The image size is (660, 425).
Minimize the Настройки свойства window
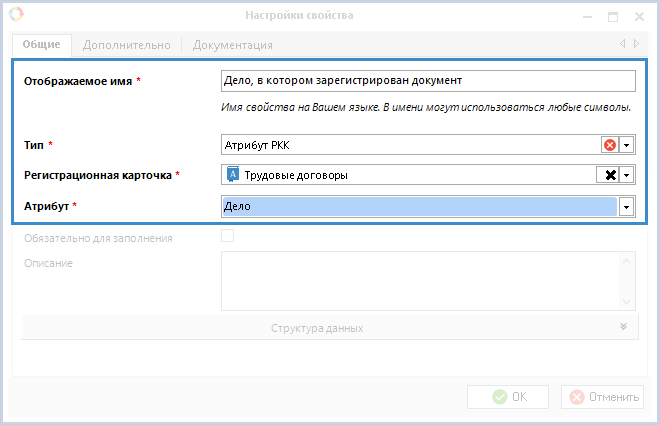(x=586, y=16)
